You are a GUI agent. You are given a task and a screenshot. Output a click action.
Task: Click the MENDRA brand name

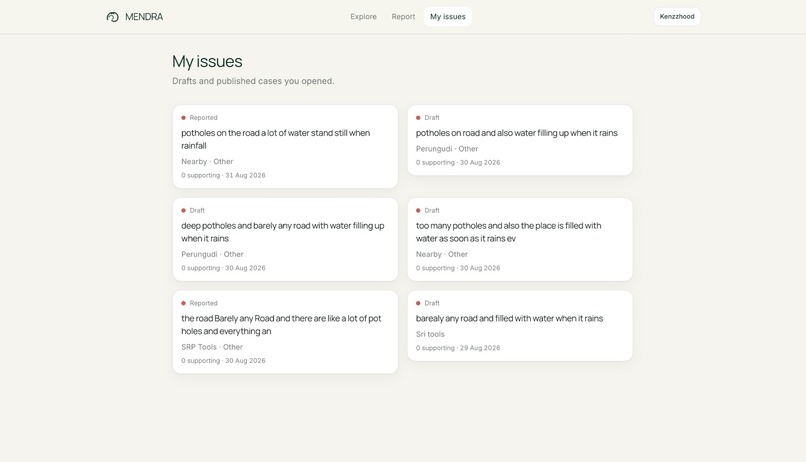tap(144, 17)
